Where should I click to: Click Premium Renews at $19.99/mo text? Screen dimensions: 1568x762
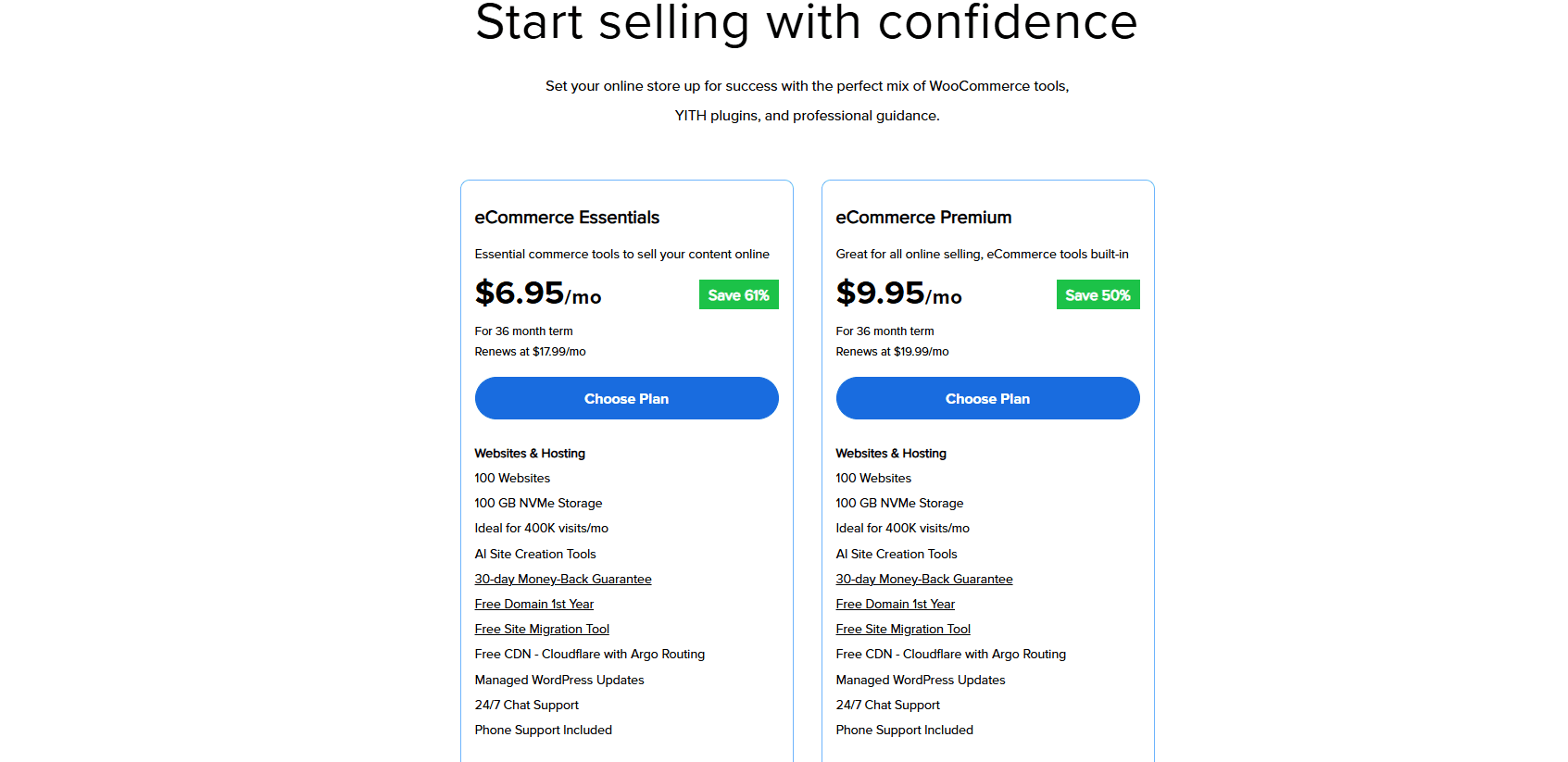point(892,352)
